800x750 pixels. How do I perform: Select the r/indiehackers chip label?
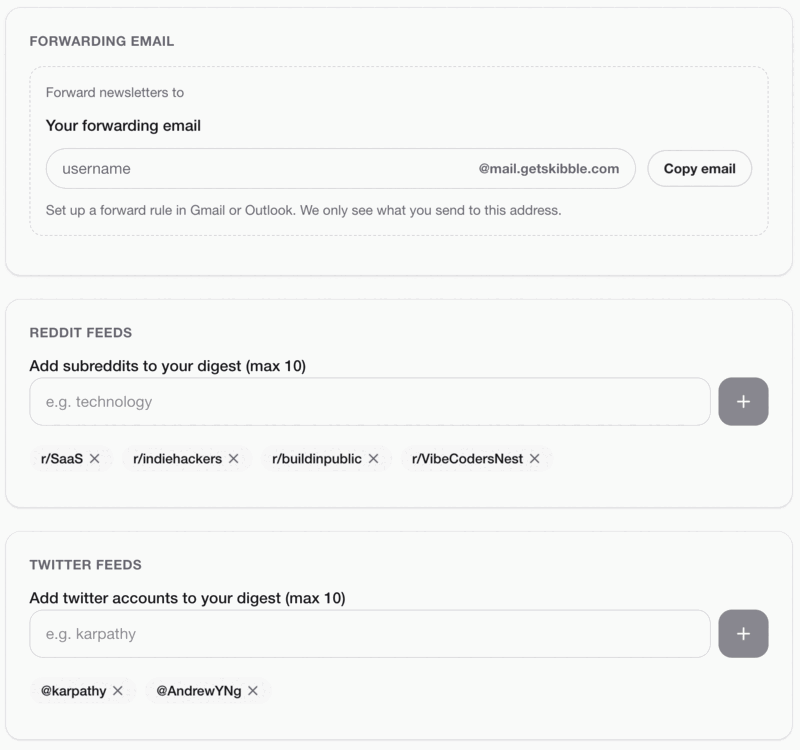click(x=177, y=459)
